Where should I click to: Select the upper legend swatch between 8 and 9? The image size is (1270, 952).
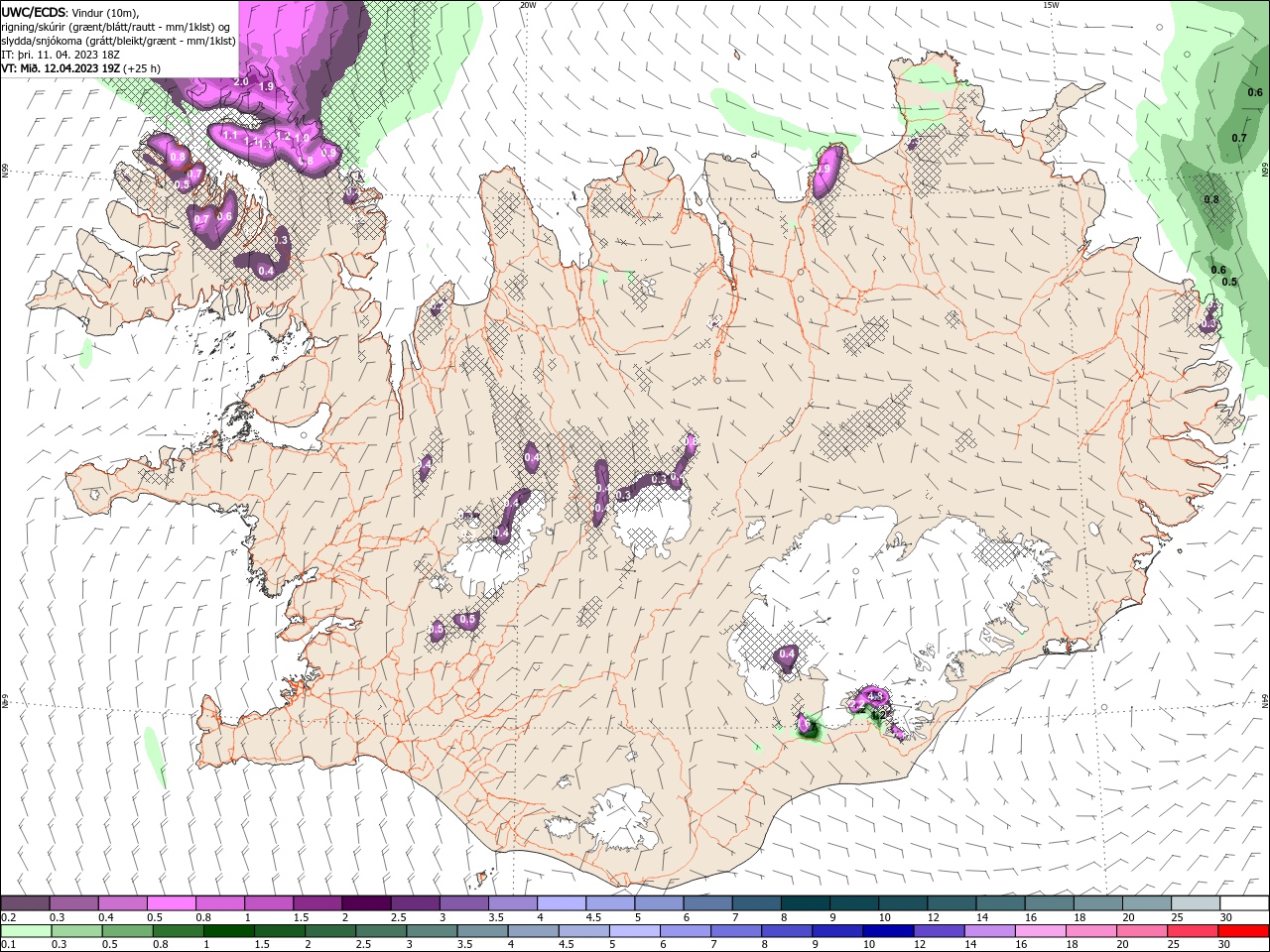click(x=806, y=903)
